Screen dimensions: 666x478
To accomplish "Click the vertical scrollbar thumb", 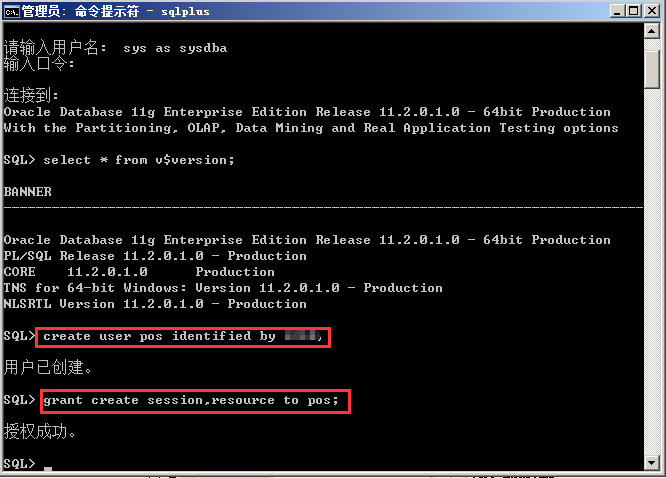I will [652, 70].
